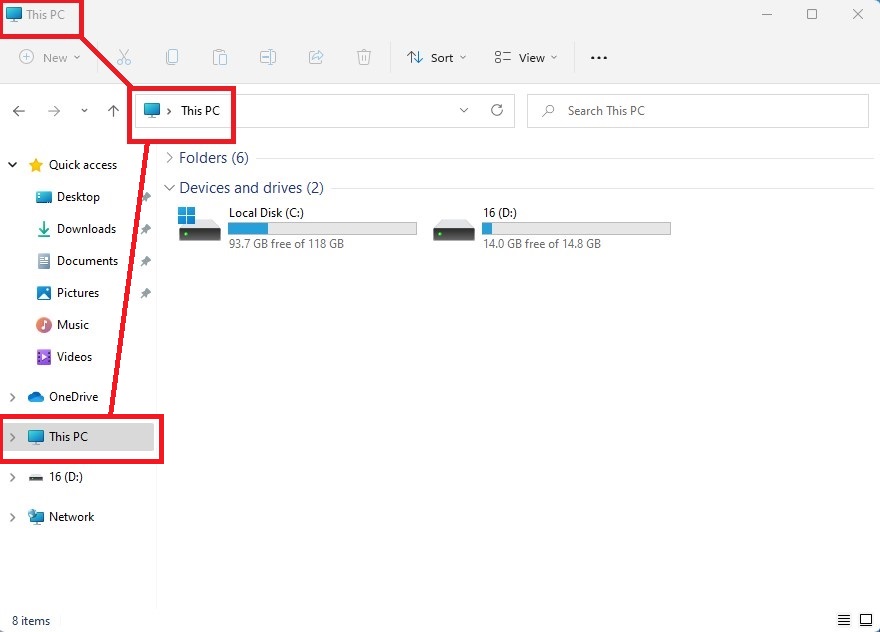Click the Search This PC field
The height and width of the screenshot is (632, 880).
click(698, 111)
